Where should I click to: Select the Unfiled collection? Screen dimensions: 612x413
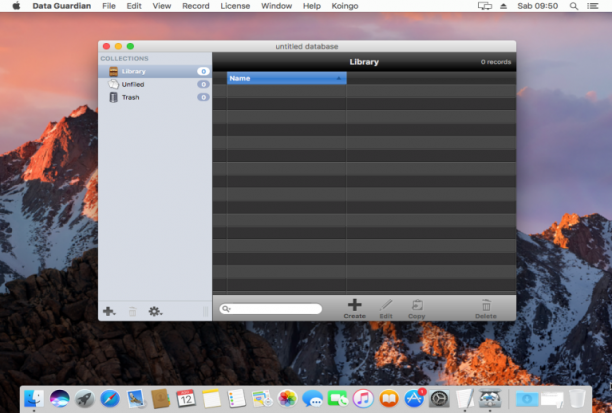click(155, 84)
